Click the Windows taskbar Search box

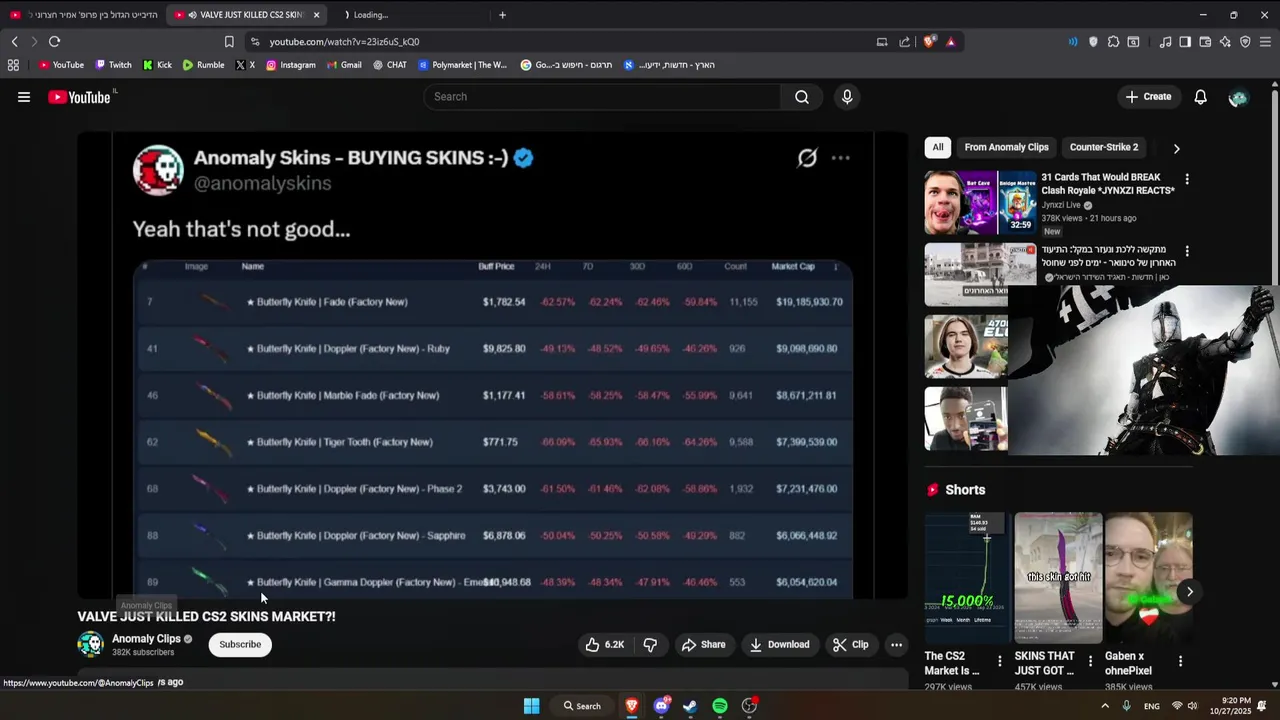coord(583,706)
